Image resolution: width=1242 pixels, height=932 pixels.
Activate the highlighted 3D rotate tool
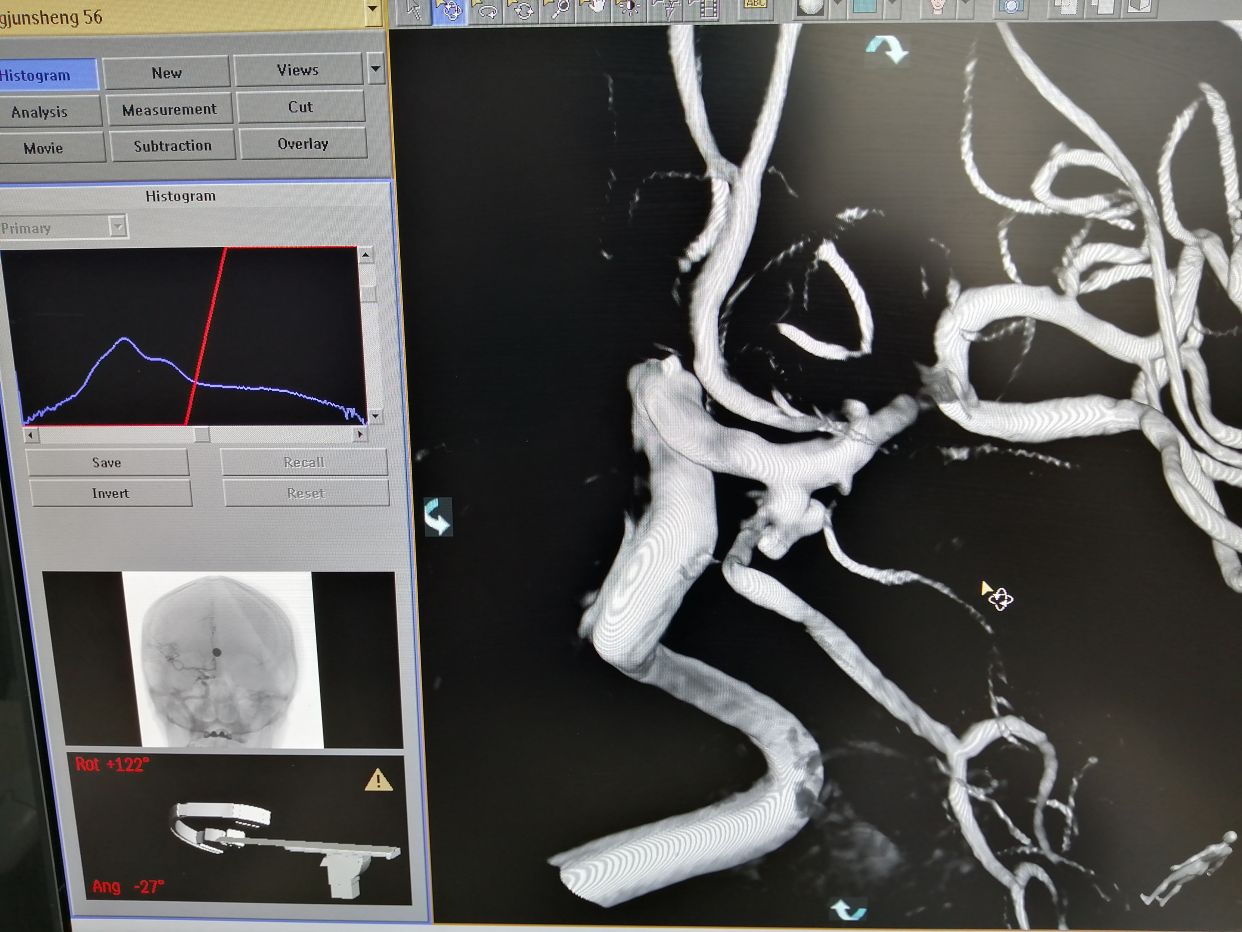449,9
